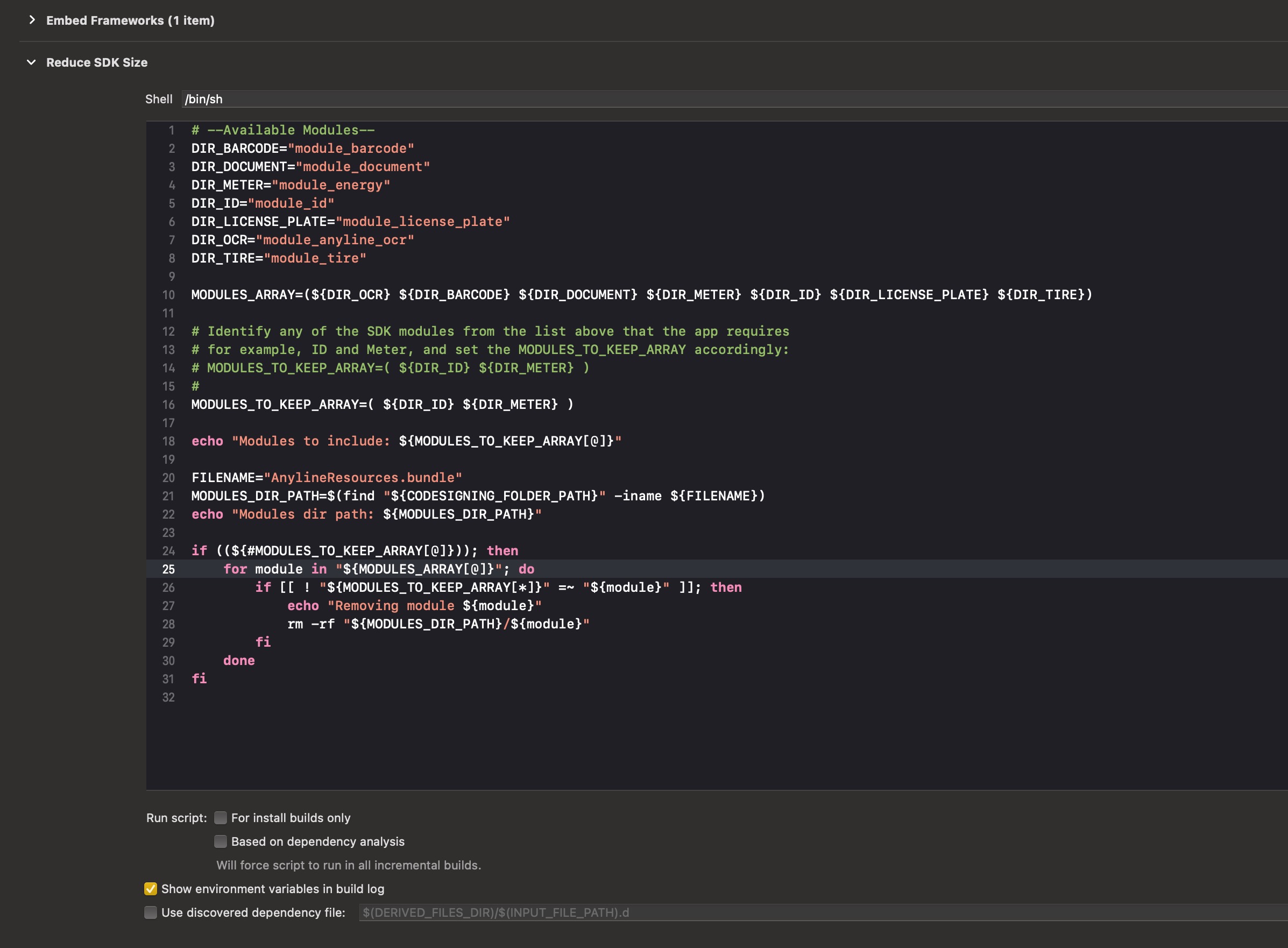The width and height of the screenshot is (1288, 948).
Task: Disable Show environment variables in build log
Action: pyautogui.click(x=151, y=889)
